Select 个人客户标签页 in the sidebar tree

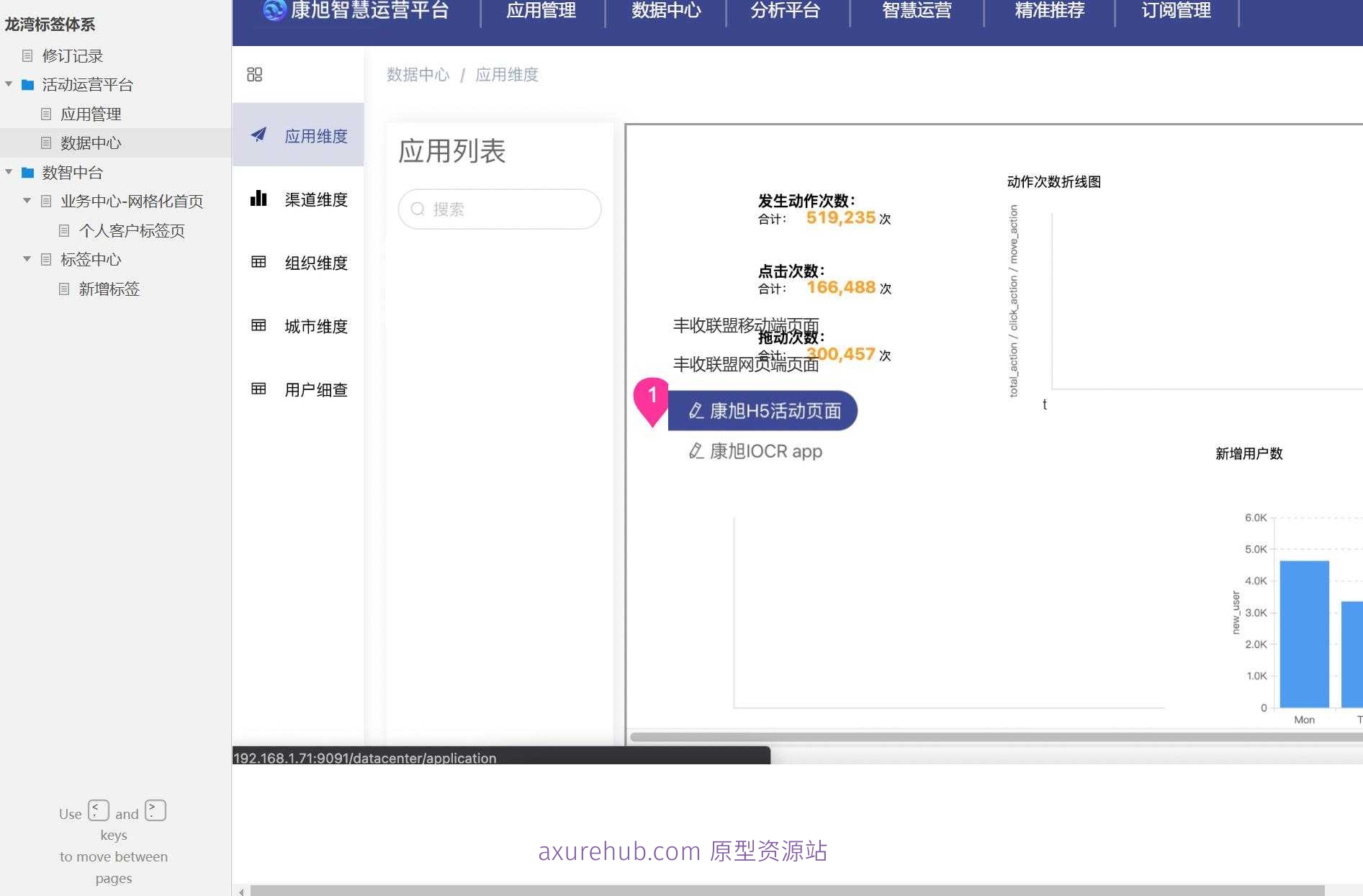(x=132, y=230)
